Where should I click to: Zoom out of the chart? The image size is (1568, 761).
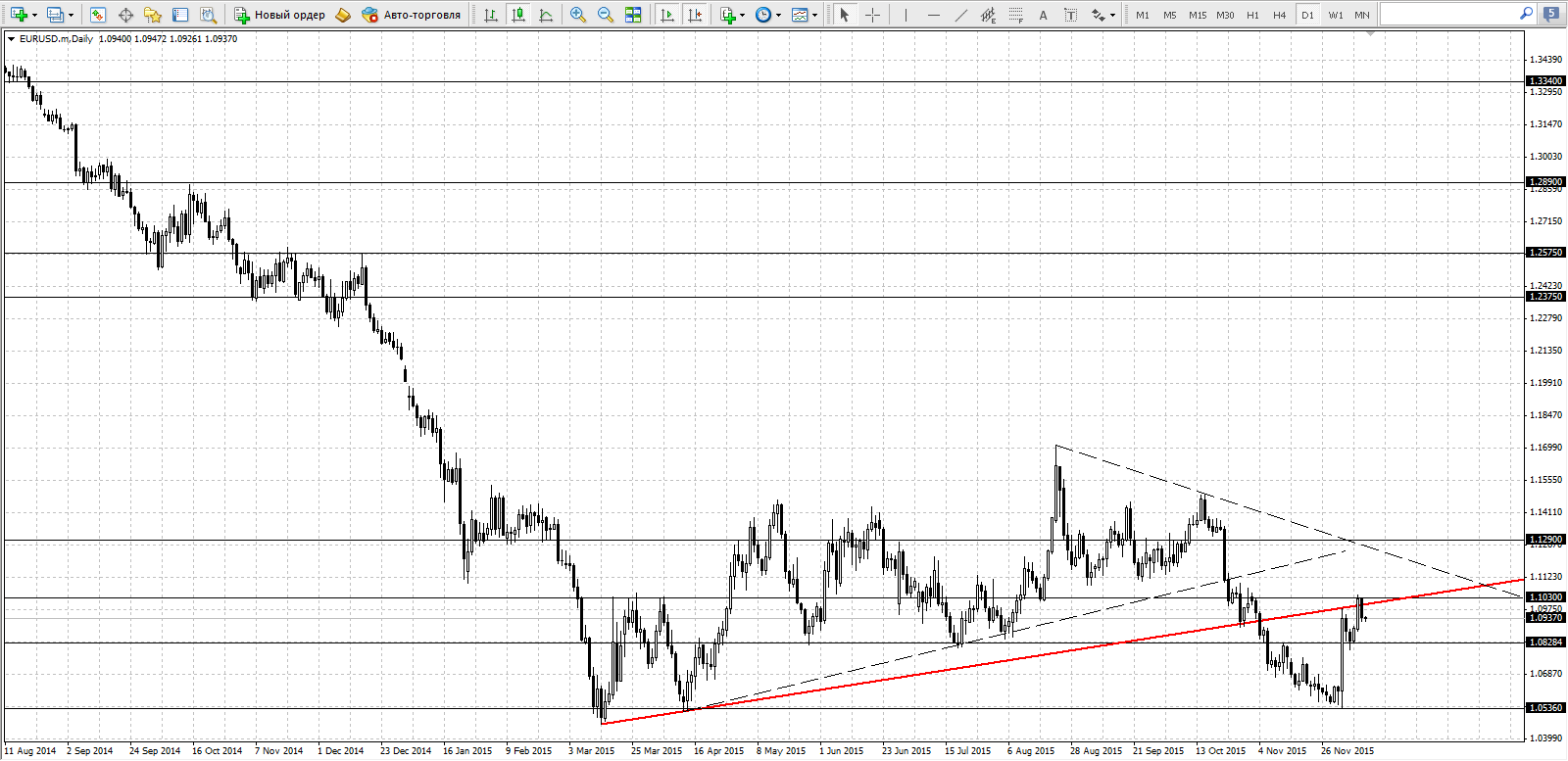point(606,15)
